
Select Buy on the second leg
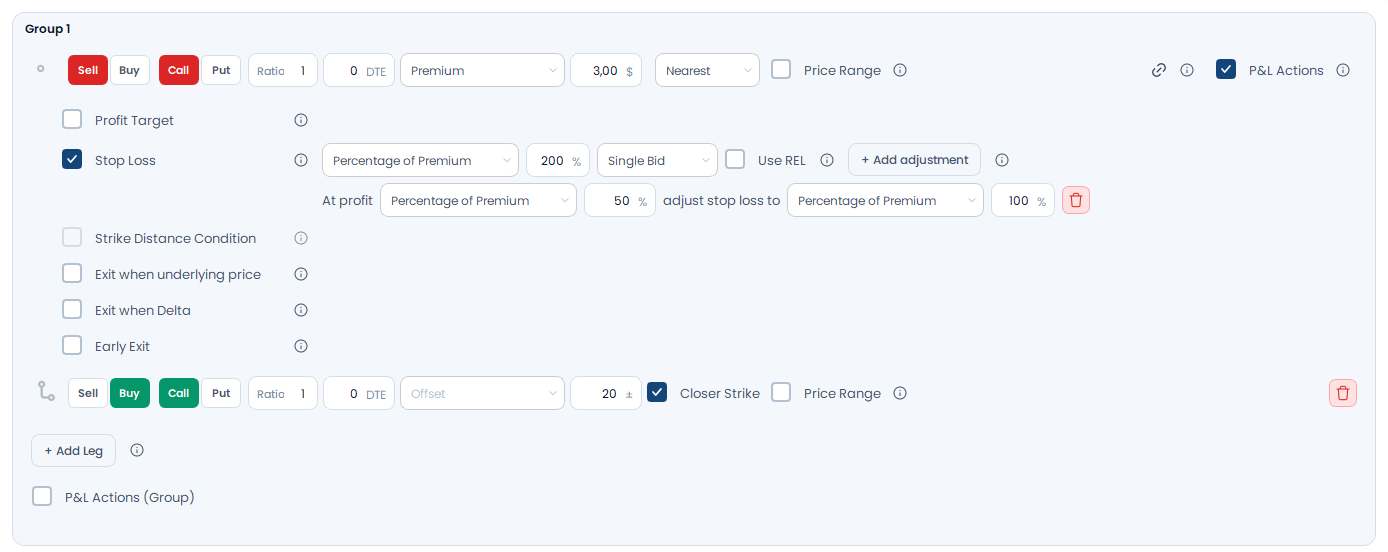point(130,393)
